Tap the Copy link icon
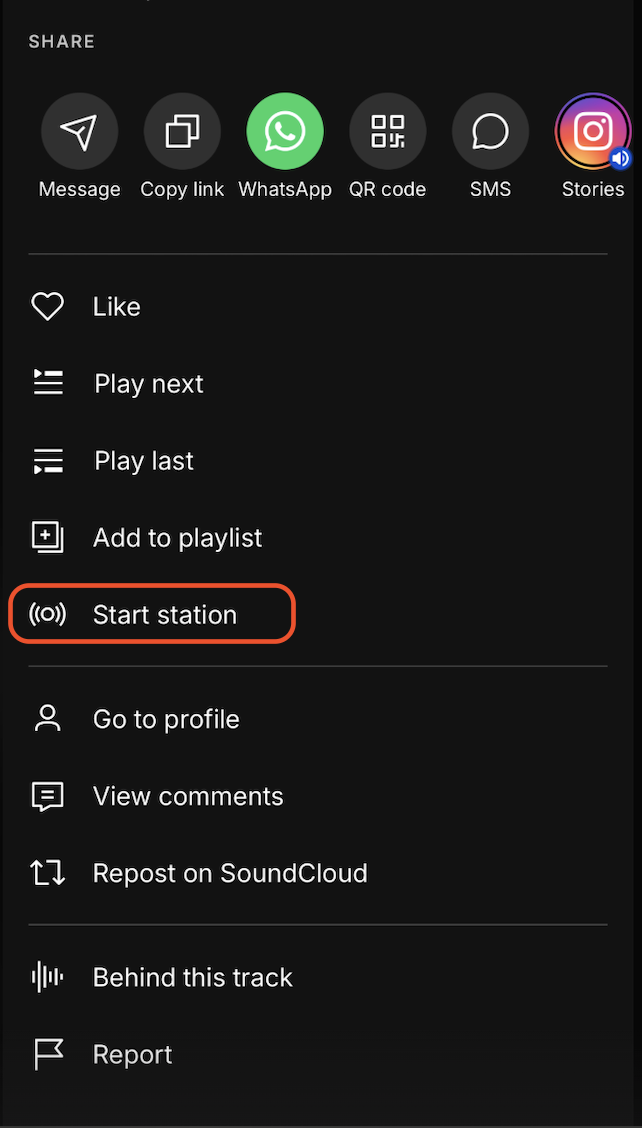Image resolution: width=642 pixels, height=1128 pixels. pos(182,133)
